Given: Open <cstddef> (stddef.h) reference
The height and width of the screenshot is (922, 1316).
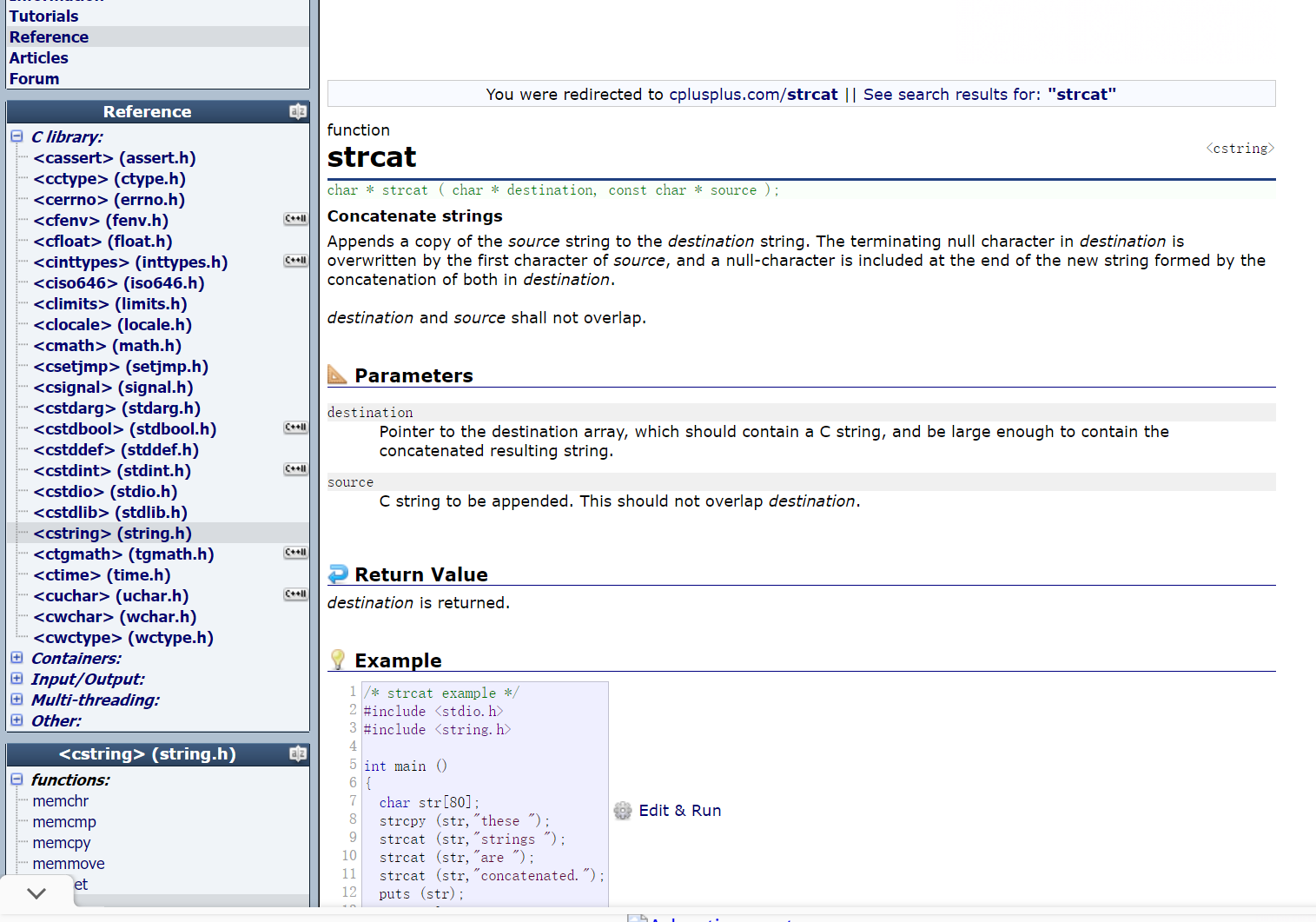Looking at the screenshot, I should pos(116,449).
